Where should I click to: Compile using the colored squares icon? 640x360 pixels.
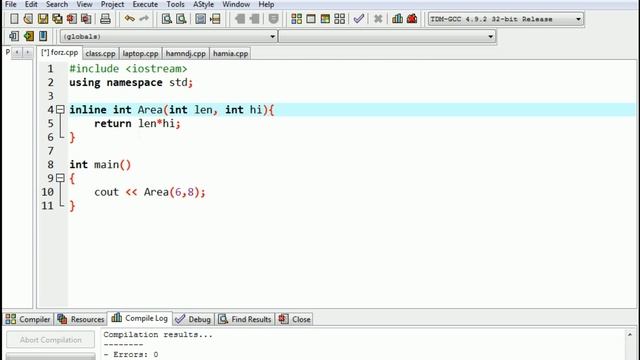point(297,19)
